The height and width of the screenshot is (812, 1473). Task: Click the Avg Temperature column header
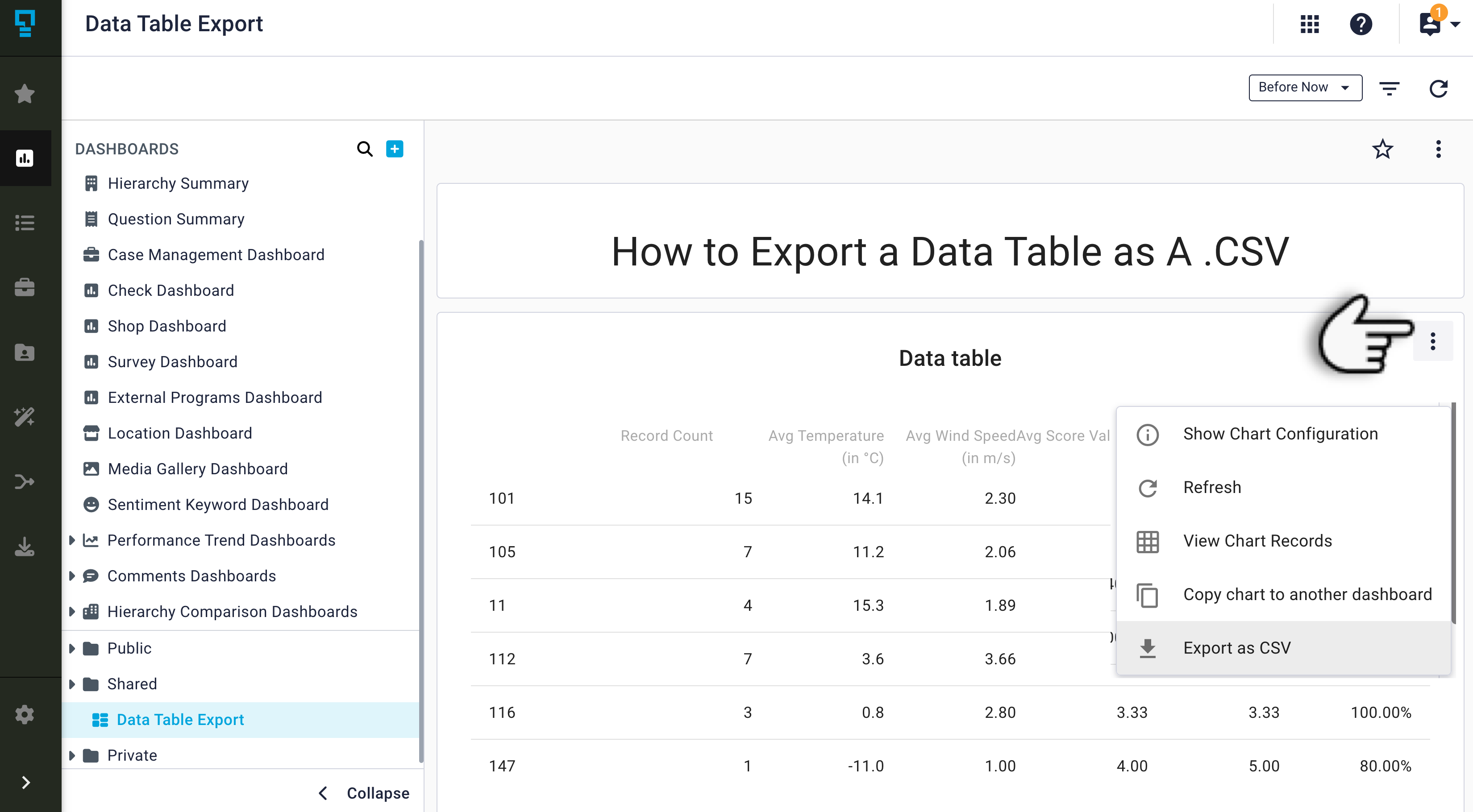point(826,446)
